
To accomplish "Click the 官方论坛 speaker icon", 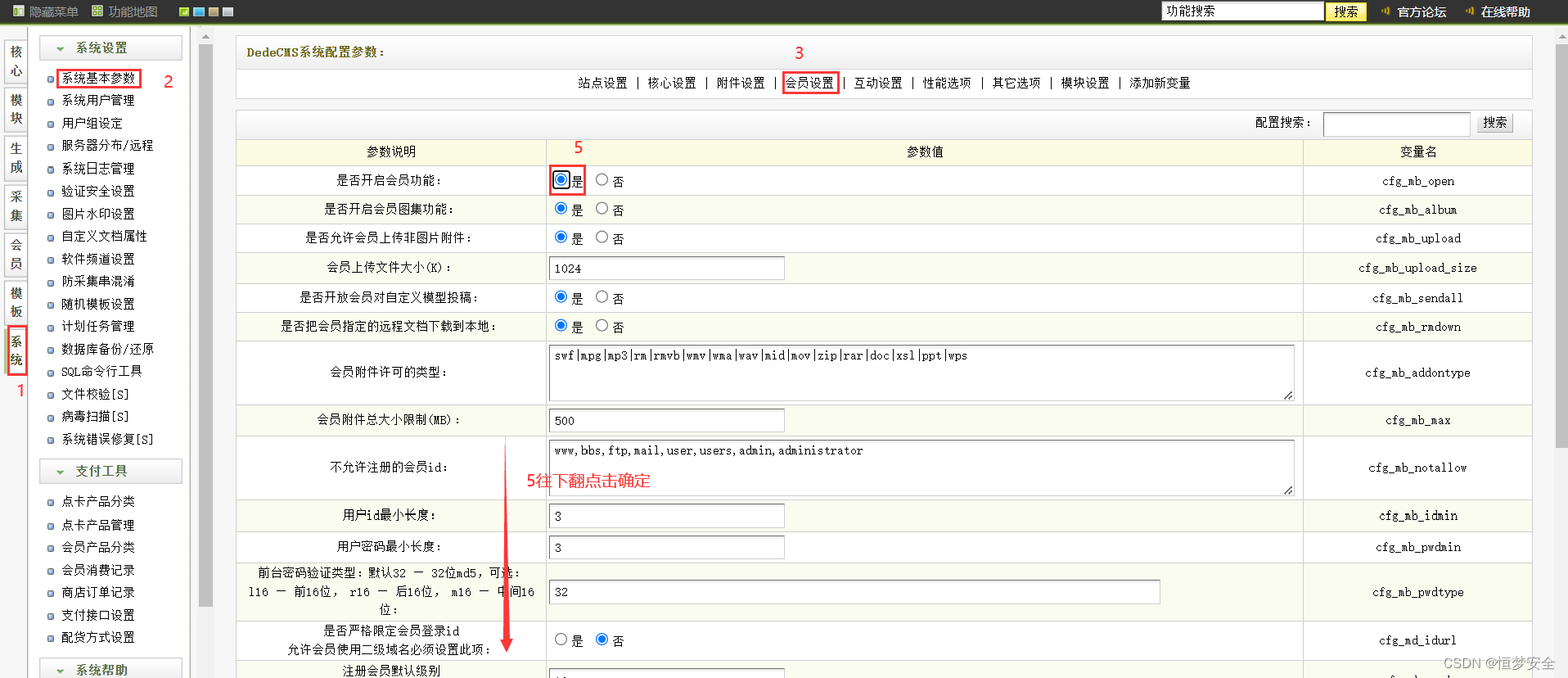I will coord(1386,11).
